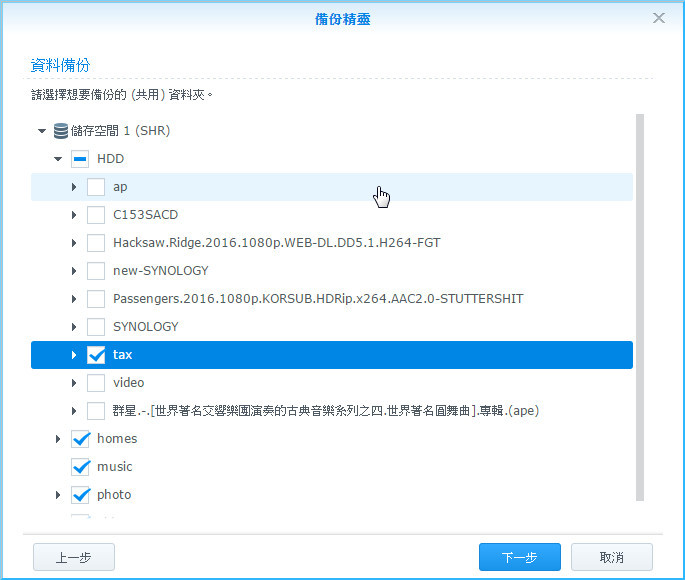
Task: Collapse the storage volume 1 (SHR) tree
Action: [42, 131]
